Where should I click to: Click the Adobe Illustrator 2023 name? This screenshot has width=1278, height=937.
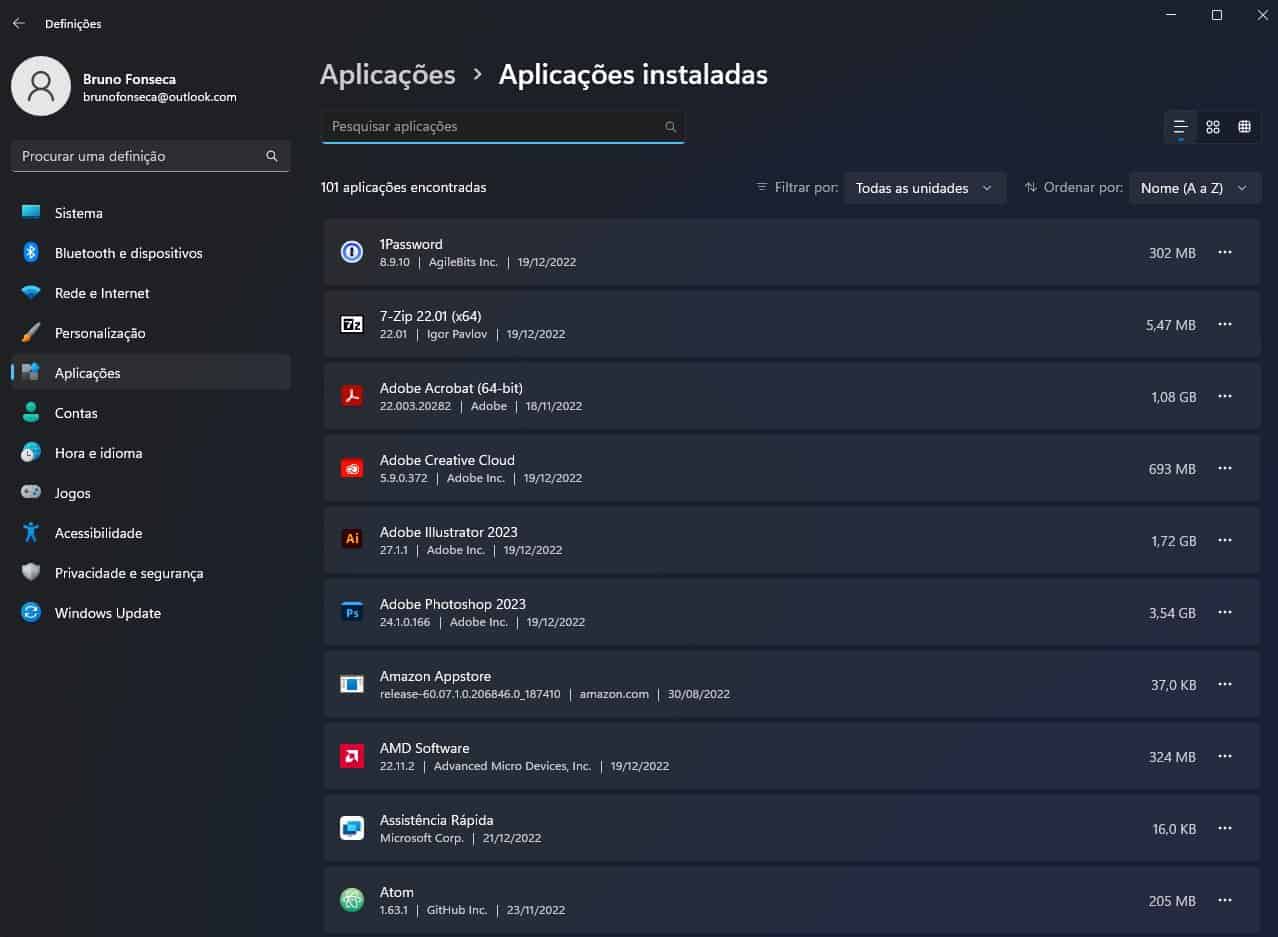(449, 532)
